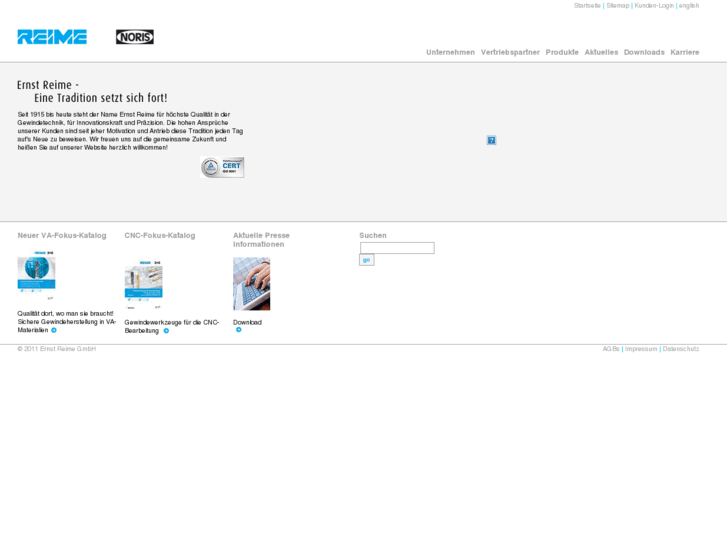This screenshot has height=545, width=727.
Task: Click arrow icon after CNC-Bearbeitung text
Action: pyautogui.click(x=166, y=331)
